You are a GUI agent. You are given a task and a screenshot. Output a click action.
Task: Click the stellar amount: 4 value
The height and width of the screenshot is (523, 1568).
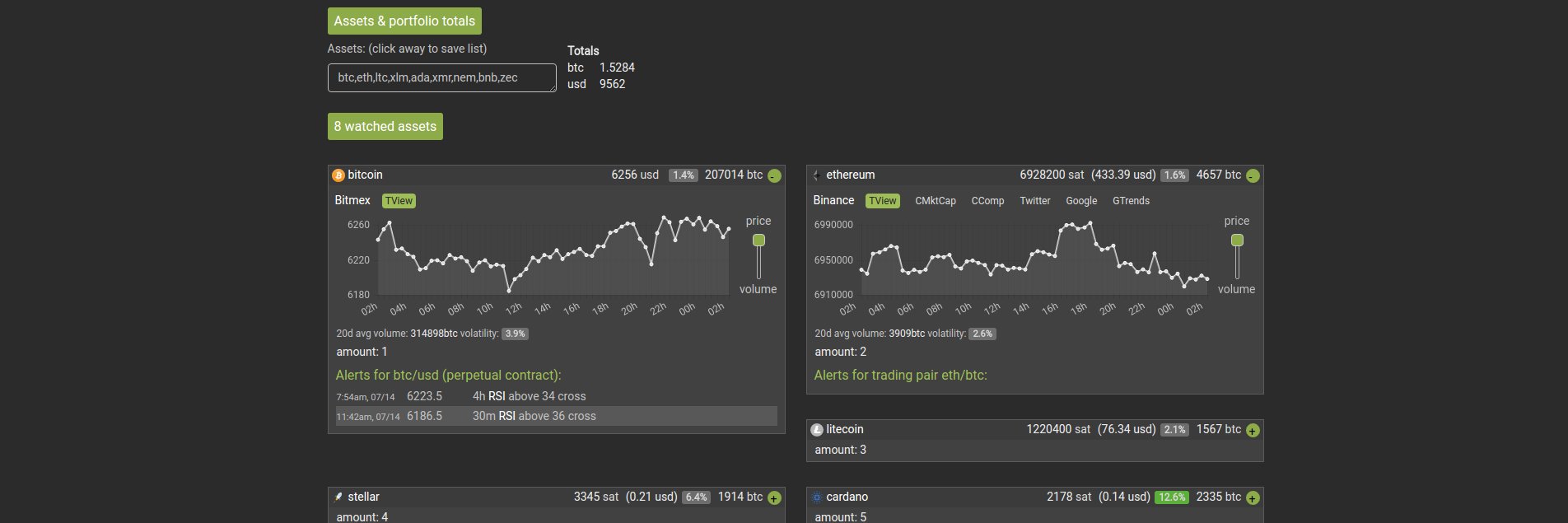point(362,517)
